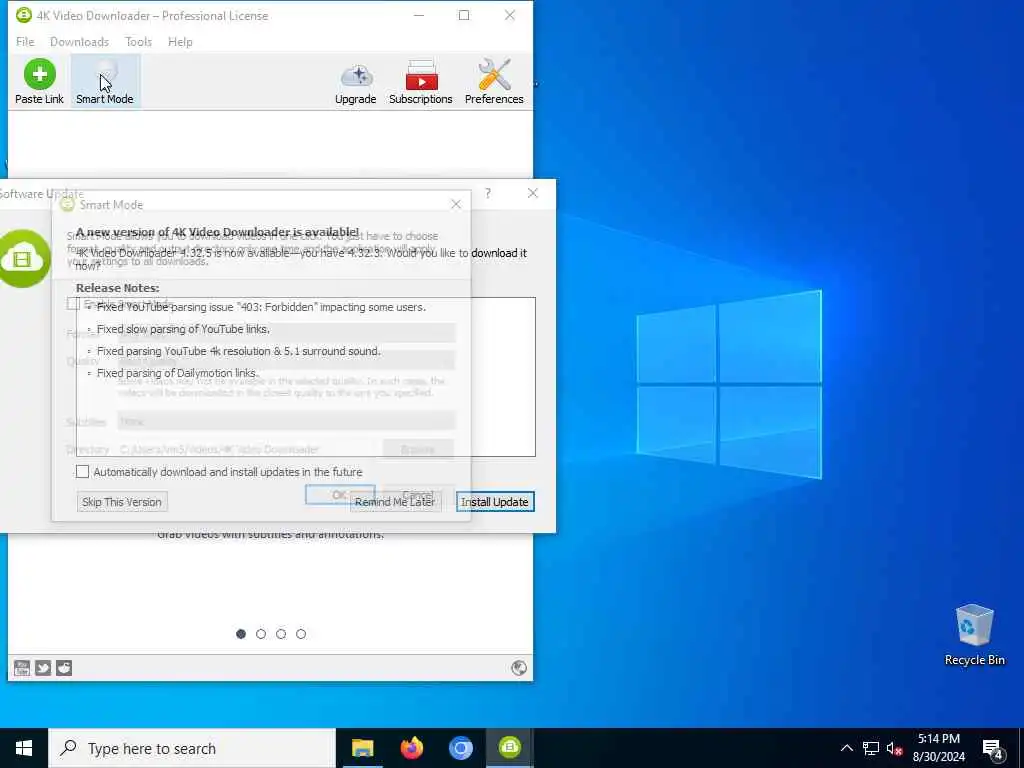This screenshot has height=768, width=1024.
Task: Open the notification center
Action: [x=993, y=748]
